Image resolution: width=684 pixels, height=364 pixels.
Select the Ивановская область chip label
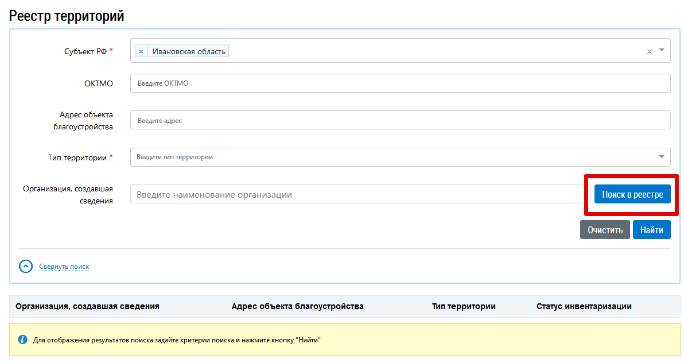[x=188, y=52]
